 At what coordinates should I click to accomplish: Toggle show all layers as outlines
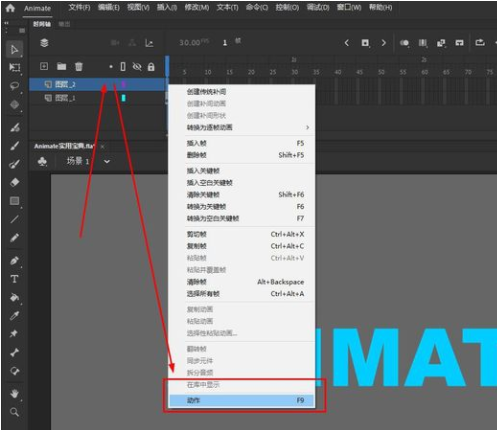pyautogui.click(x=123, y=67)
